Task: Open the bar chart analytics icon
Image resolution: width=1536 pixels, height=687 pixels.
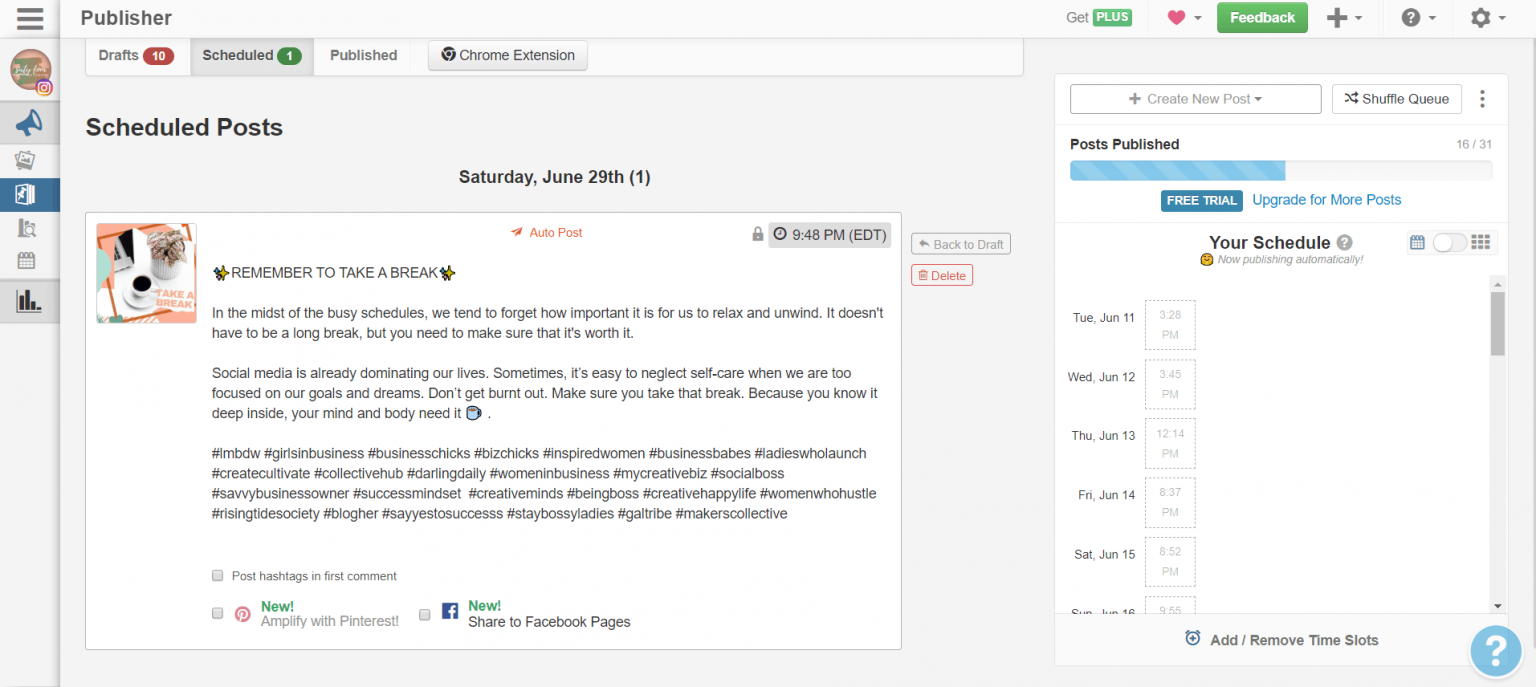Action: tap(28, 300)
